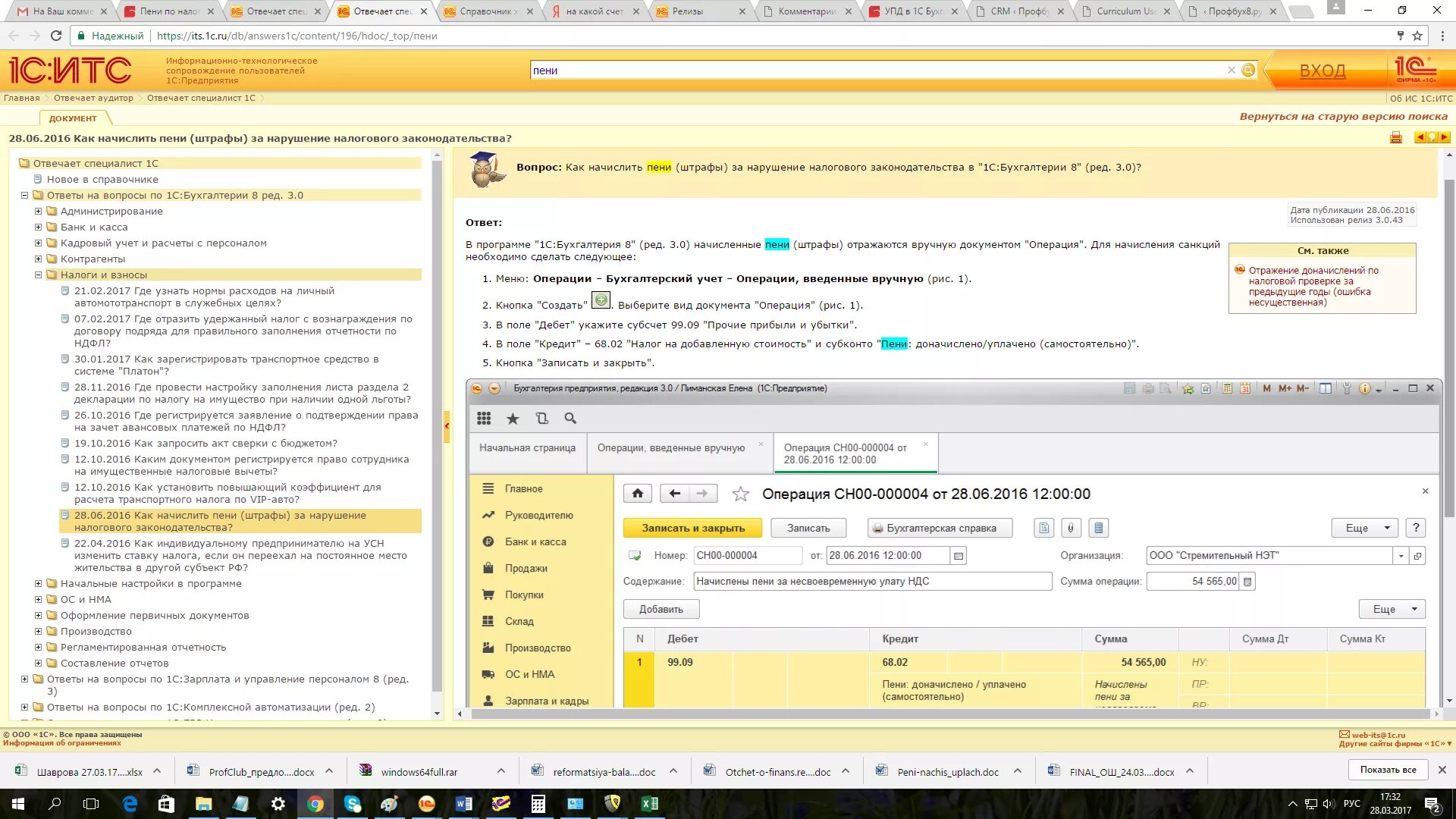
Task: Clear the search field text
Action: [1231, 70]
